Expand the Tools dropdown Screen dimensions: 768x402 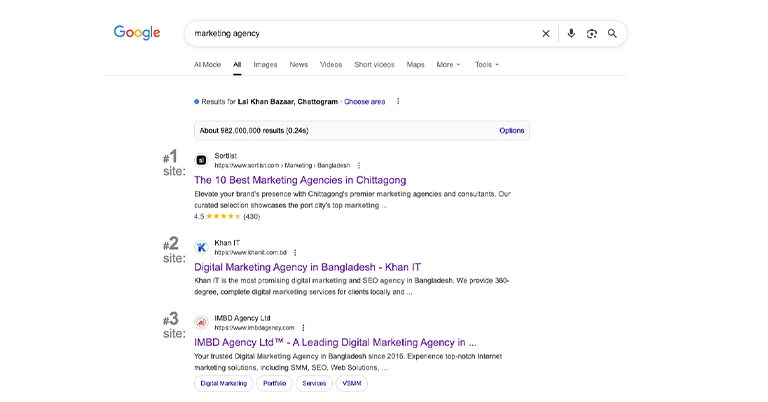pos(486,65)
